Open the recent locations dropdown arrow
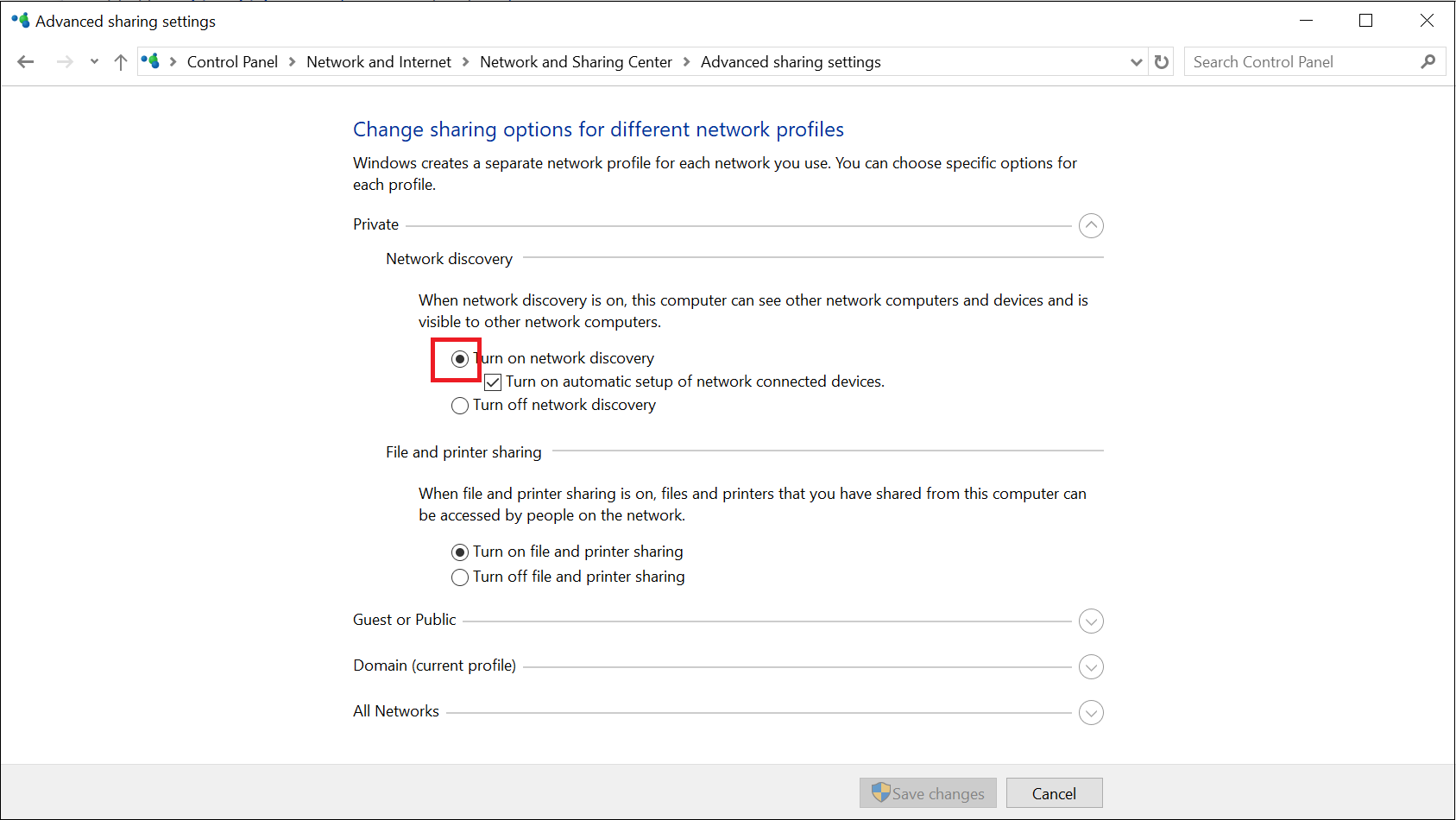 pyautogui.click(x=94, y=62)
